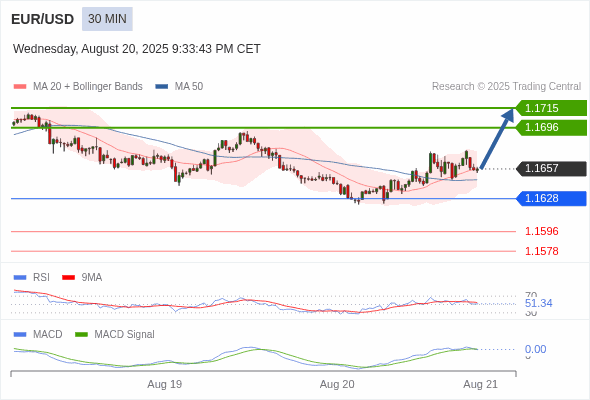Click the Aug 19 date axis label
This screenshot has width=590, height=400.
click(164, 384)
